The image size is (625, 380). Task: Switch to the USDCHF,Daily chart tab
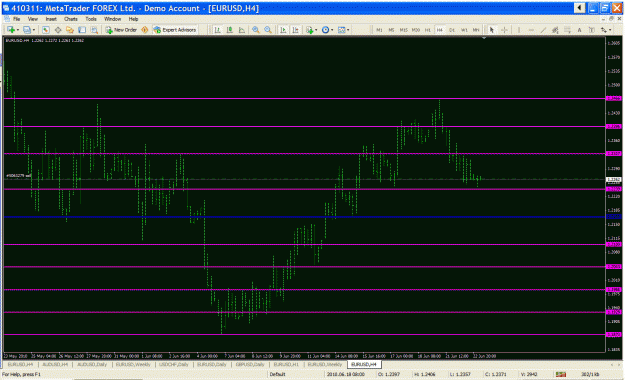[174, 364]
